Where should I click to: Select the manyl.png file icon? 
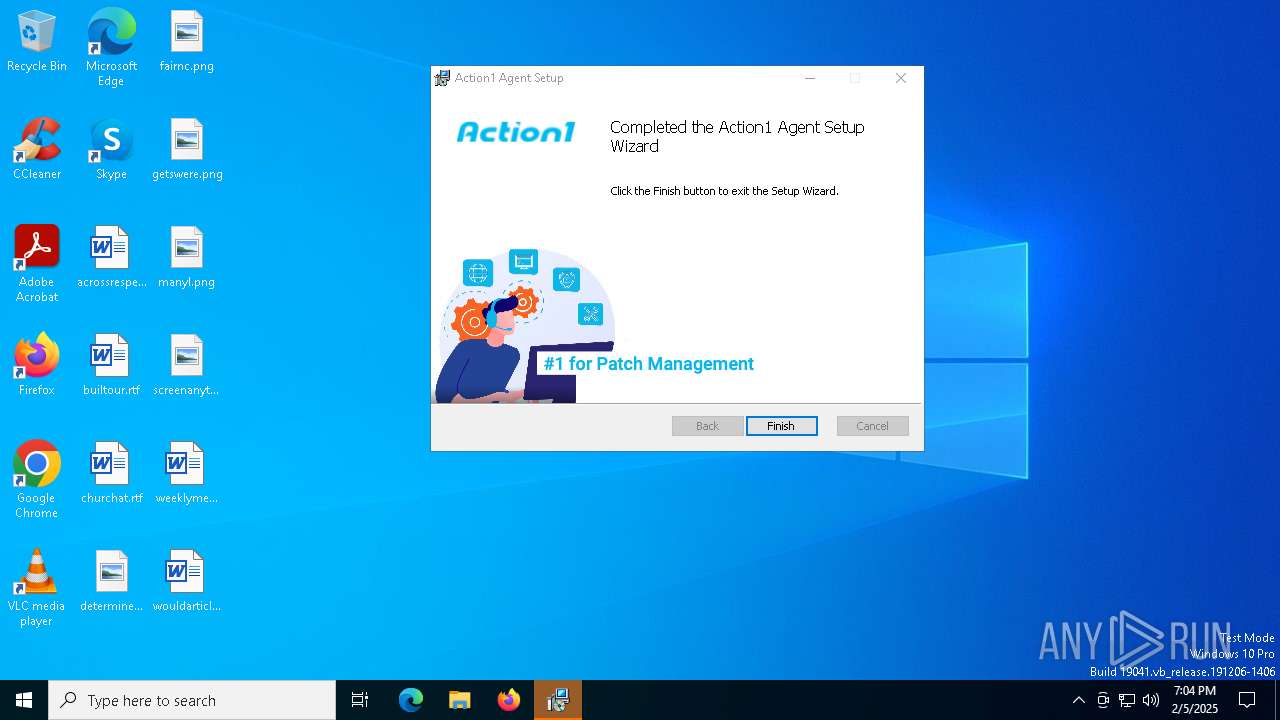coord(187,258)
